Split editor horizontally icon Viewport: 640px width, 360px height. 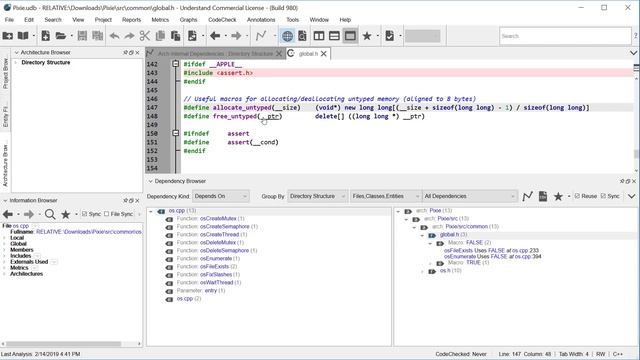(x=334, y=36)
